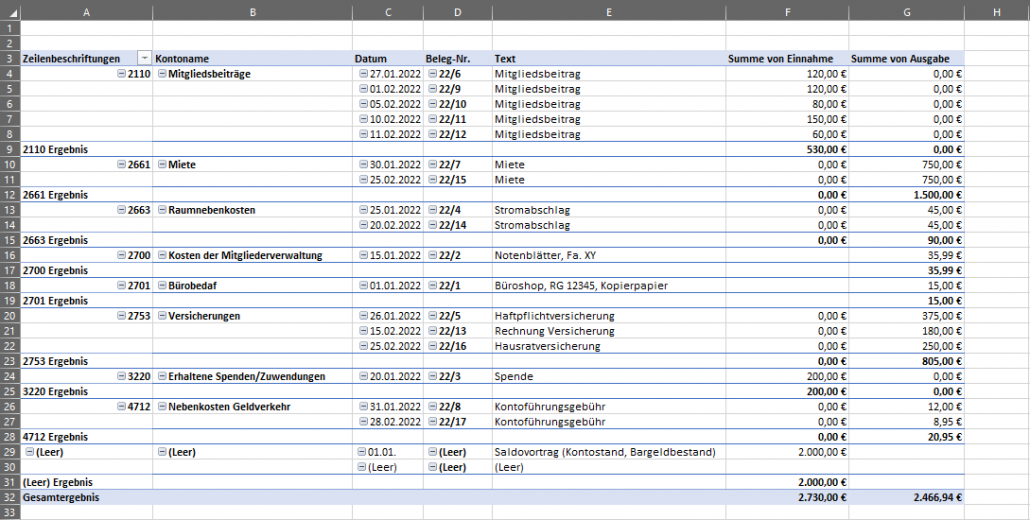
Task: Collapse the 4712 account group
Action: tap(121, 406)
